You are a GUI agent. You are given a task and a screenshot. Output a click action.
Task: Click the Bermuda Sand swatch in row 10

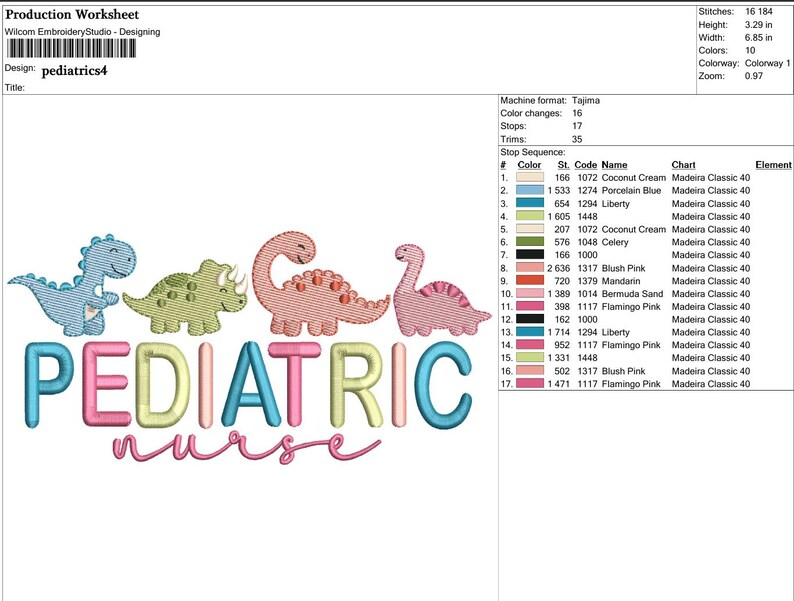530,294
